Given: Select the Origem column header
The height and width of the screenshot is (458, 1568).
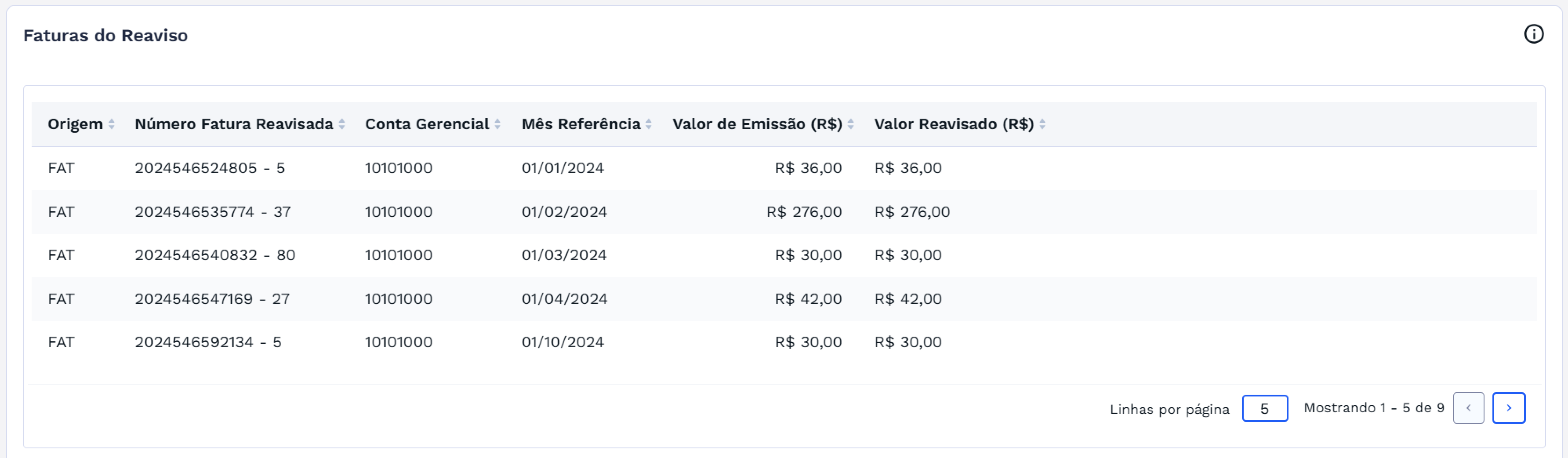Looking at the screenshot, I should pos(76,124).
